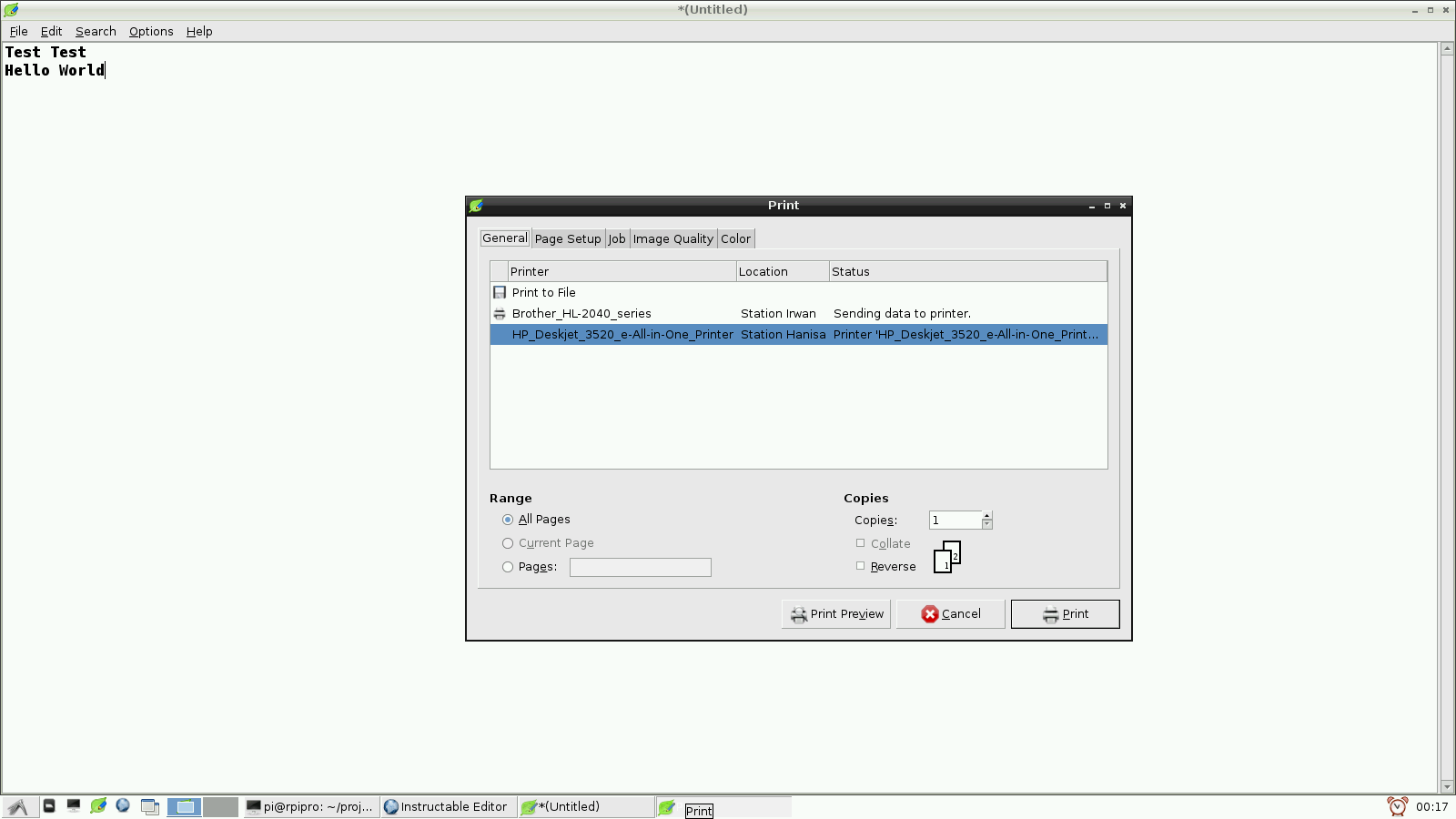1456x819 pixels.
Task: Launch Leafpad from the taskbar icon
Action: (x=98, y=806)
